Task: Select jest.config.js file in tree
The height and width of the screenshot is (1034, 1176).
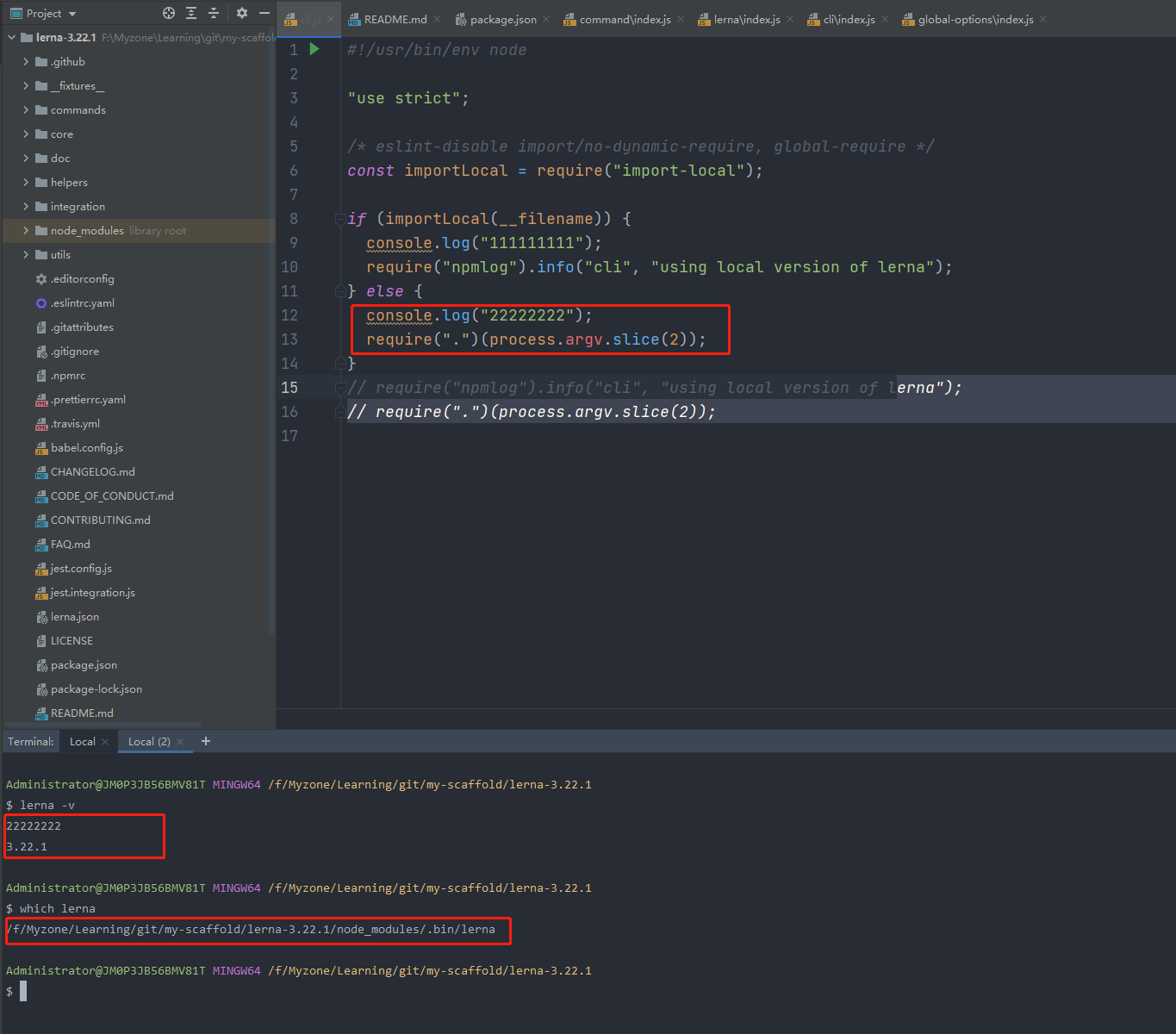Action: [73, 568]
